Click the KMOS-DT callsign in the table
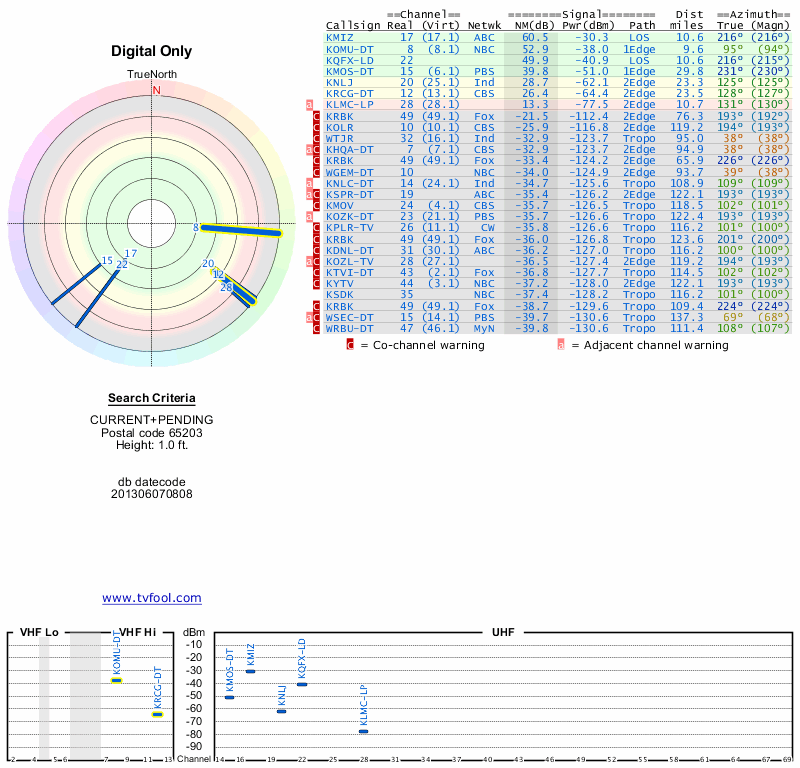Image resolution: width=800 pixels, height=768 pixels. (350, 71)
